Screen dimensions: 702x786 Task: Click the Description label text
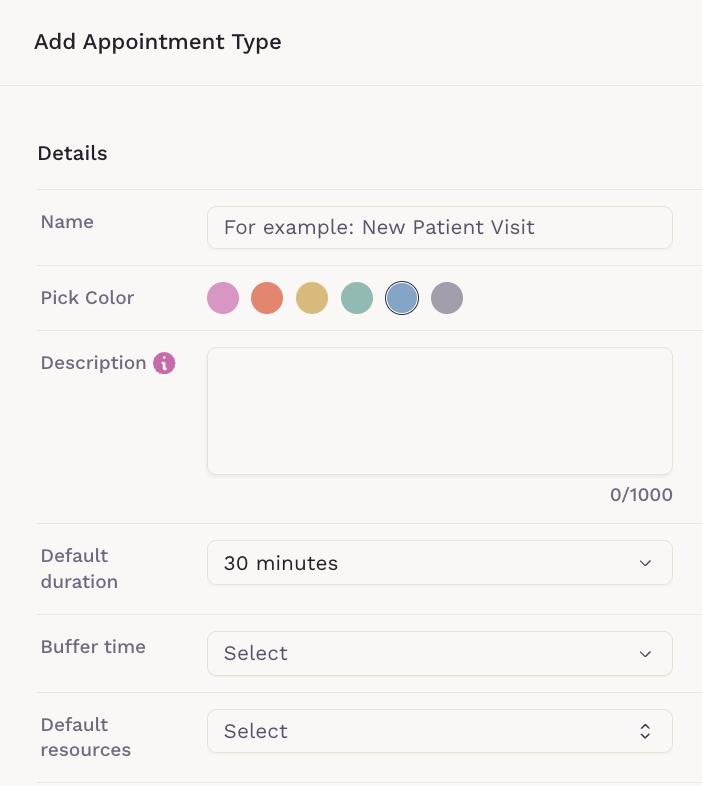pos(93,363)
